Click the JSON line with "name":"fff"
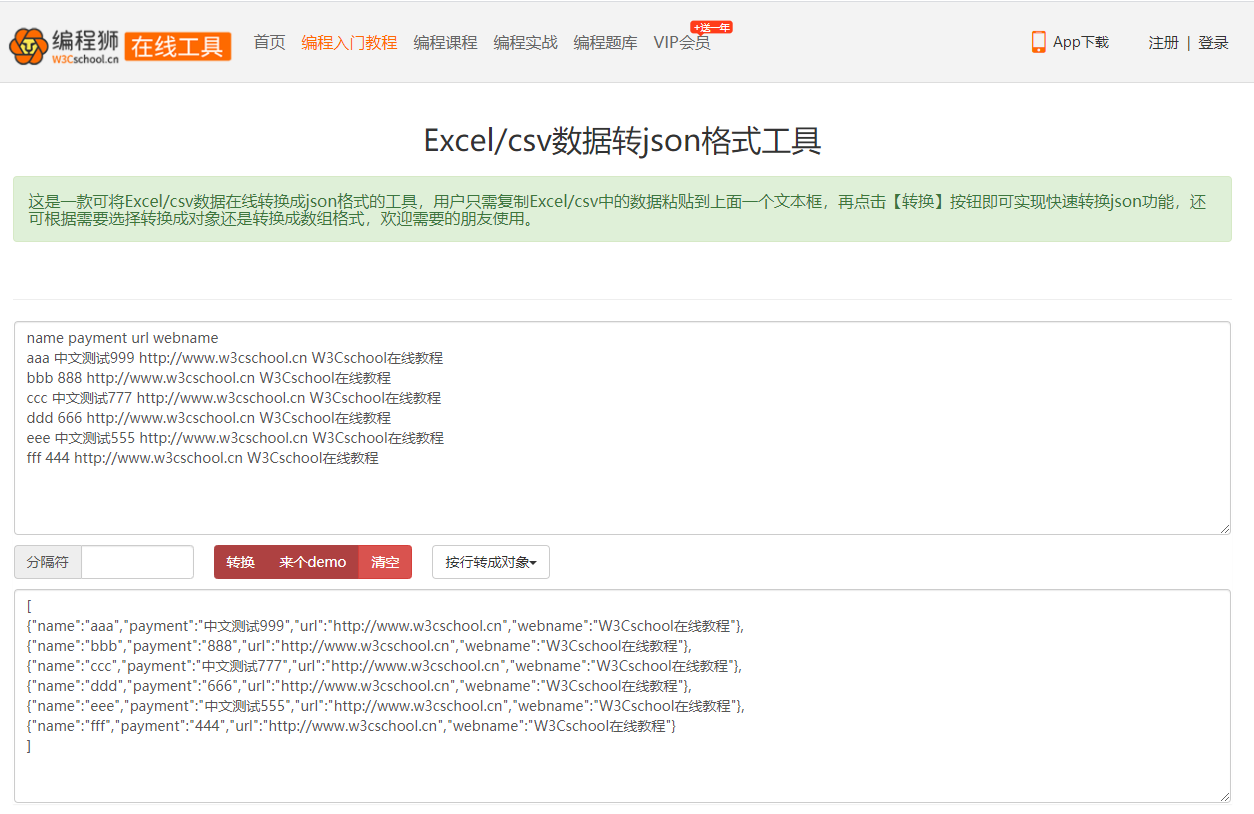Screen dimensions: 1254x814 point(352,726)
